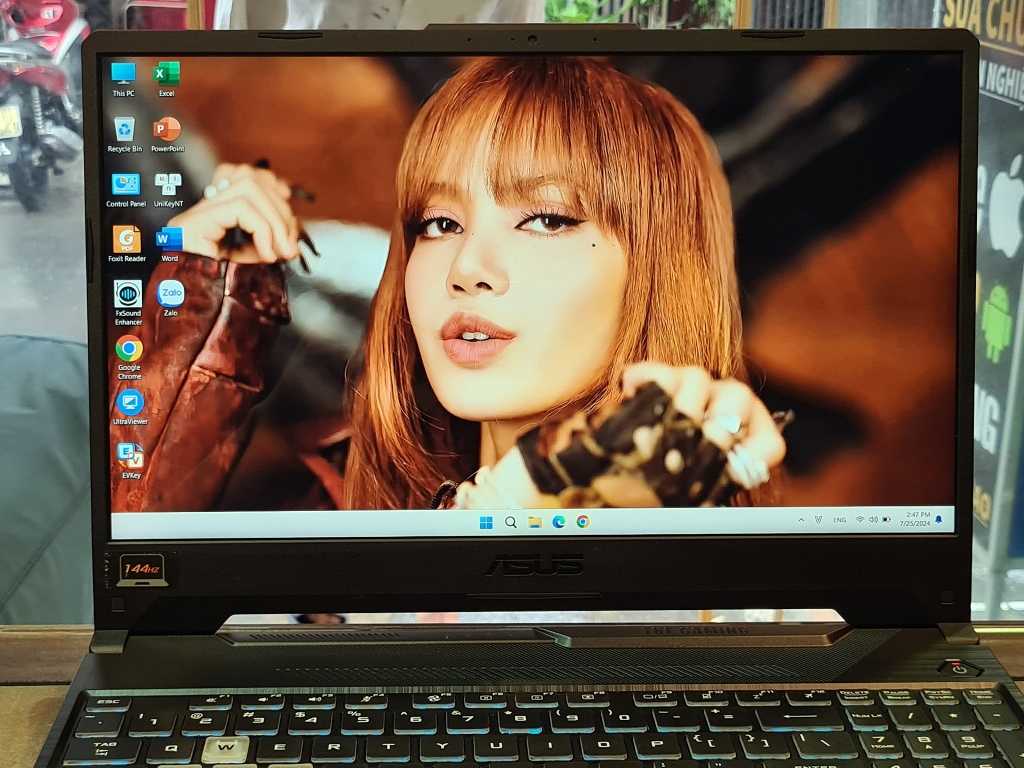Click the battery status tray icon

[886, 520]
